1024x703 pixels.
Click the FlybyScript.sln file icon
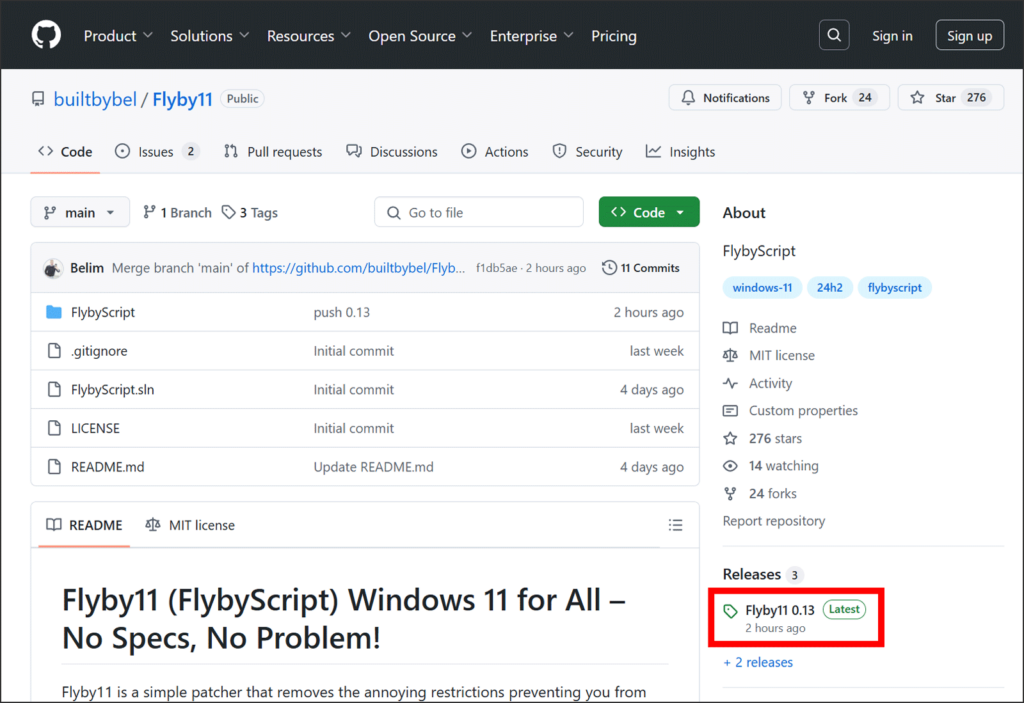pos(54,389)
